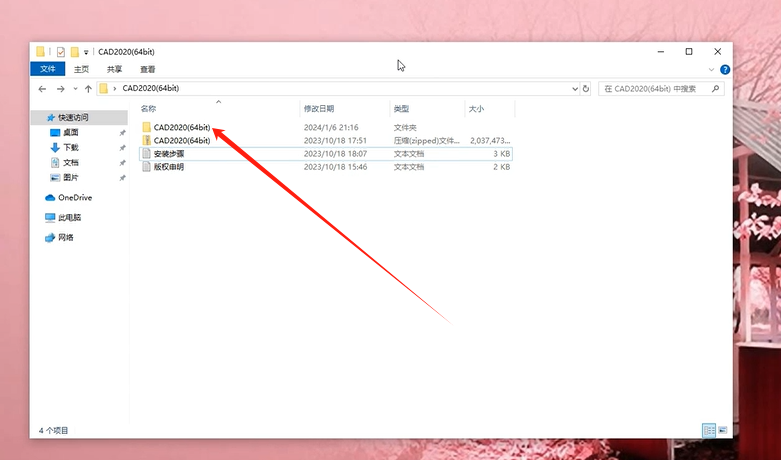781x460 pixels.
Task: Minimize the CAD2020(64bit) window
Action: coord(661,52)
